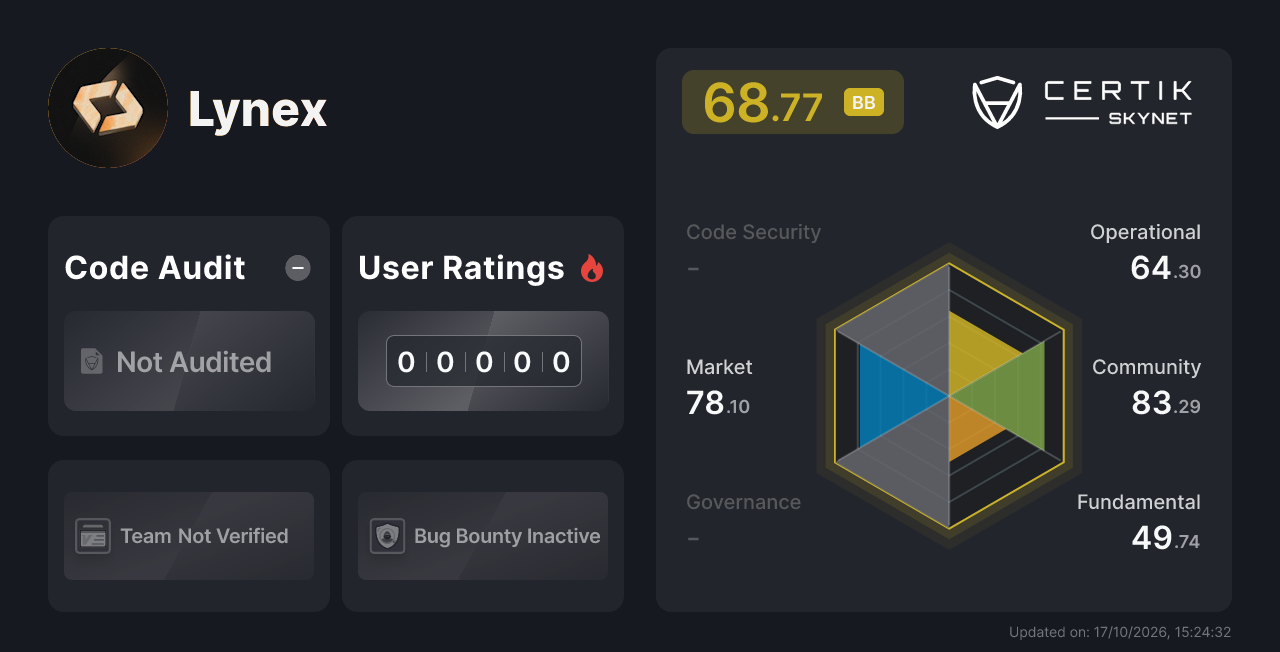Click the Operational label

(1145, 232)
